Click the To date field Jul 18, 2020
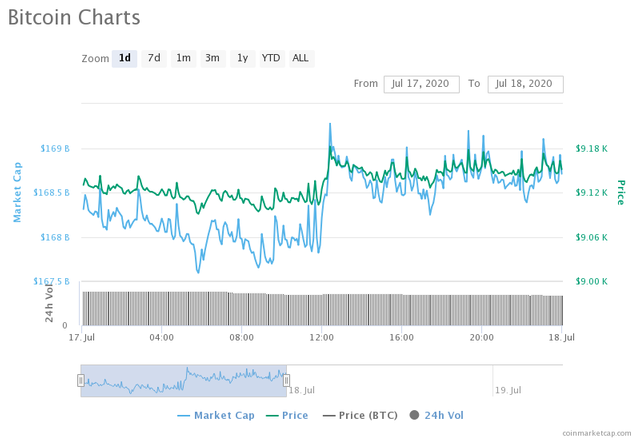The width and height of the screenshot is (640, 440). pos(525,84)
